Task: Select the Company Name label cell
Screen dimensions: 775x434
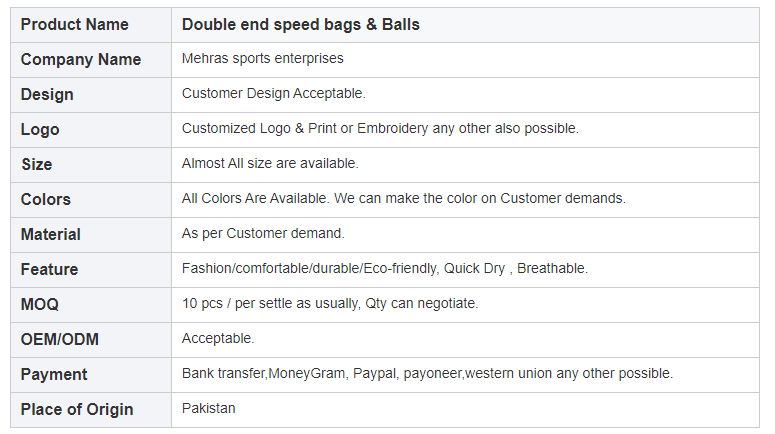Action: click(81, 59)
